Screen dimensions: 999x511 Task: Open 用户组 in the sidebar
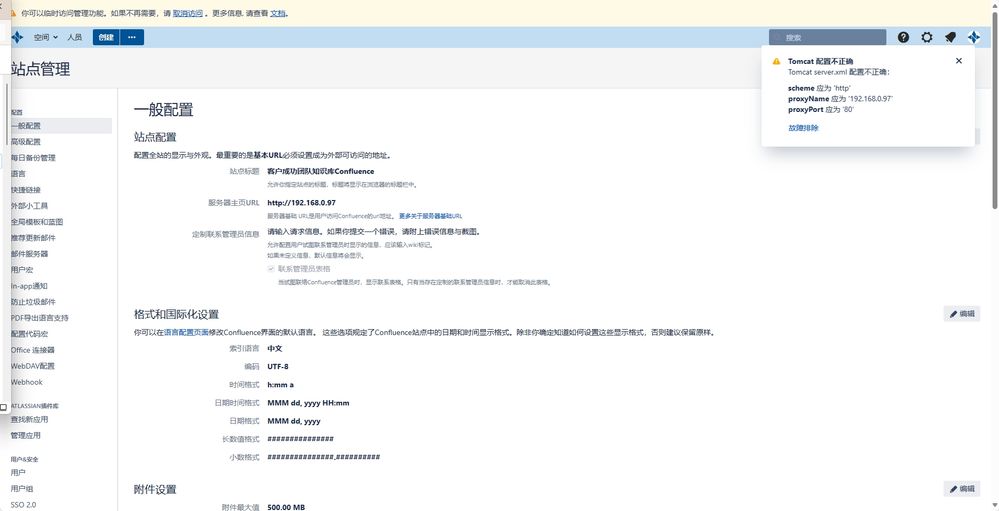(22, 489)
